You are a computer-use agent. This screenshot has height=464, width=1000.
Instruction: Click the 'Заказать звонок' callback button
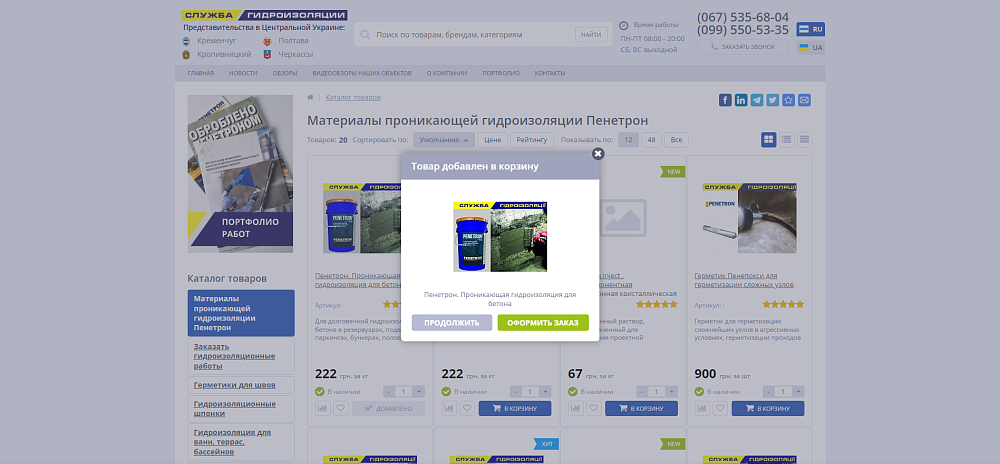743,47
